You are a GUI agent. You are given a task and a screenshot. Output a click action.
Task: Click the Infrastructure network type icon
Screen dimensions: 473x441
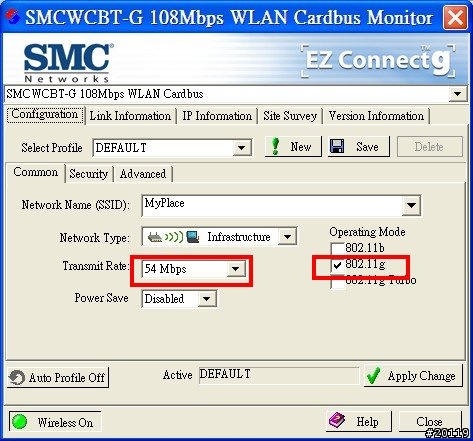pos(173,237)
